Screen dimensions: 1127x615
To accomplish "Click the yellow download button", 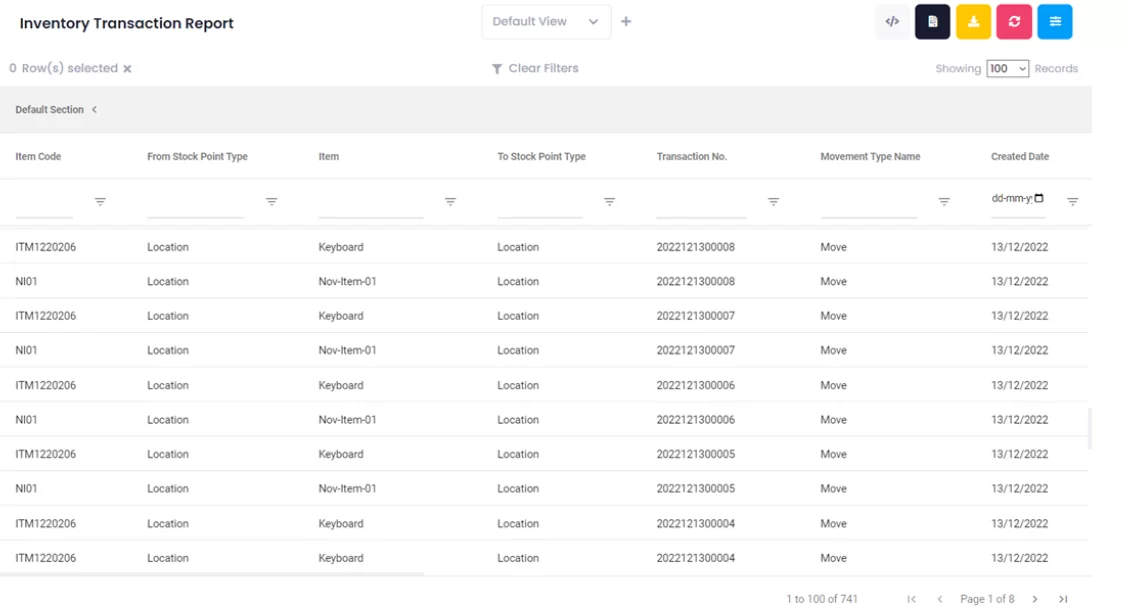I will tap(973, 22).
